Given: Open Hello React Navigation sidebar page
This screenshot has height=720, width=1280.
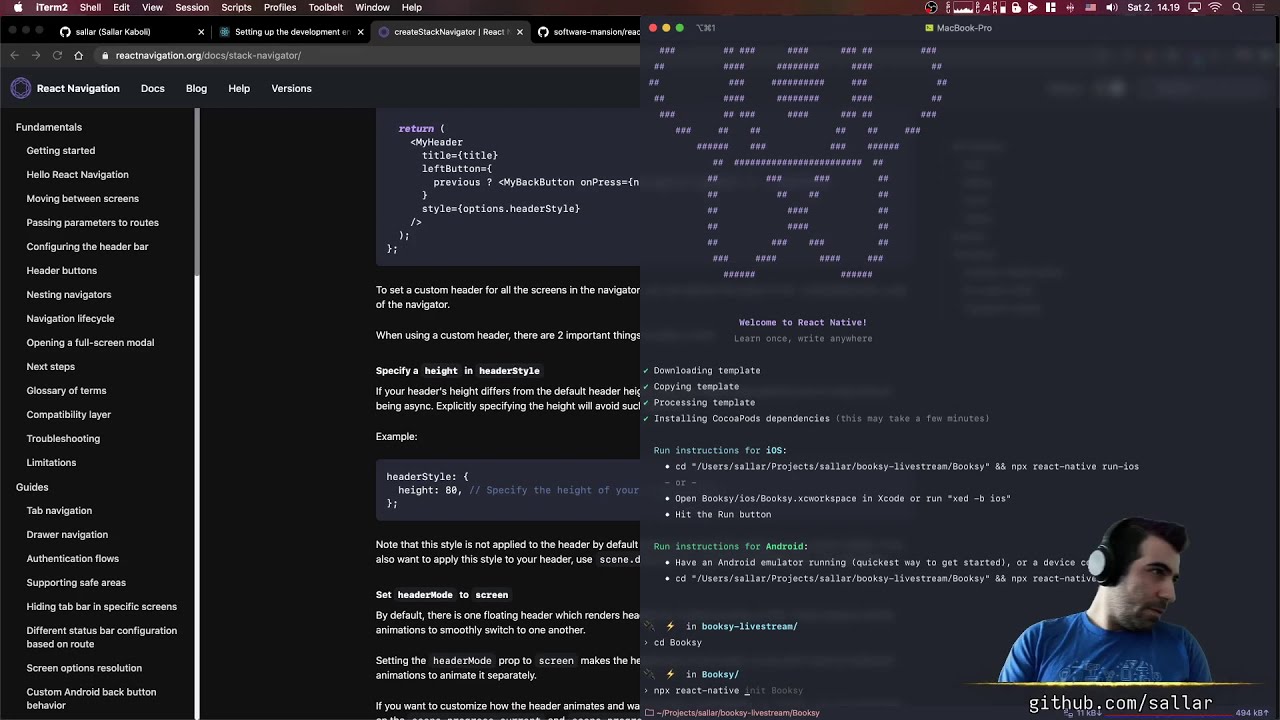Looking at the screenshot, I should coord(77,174).
